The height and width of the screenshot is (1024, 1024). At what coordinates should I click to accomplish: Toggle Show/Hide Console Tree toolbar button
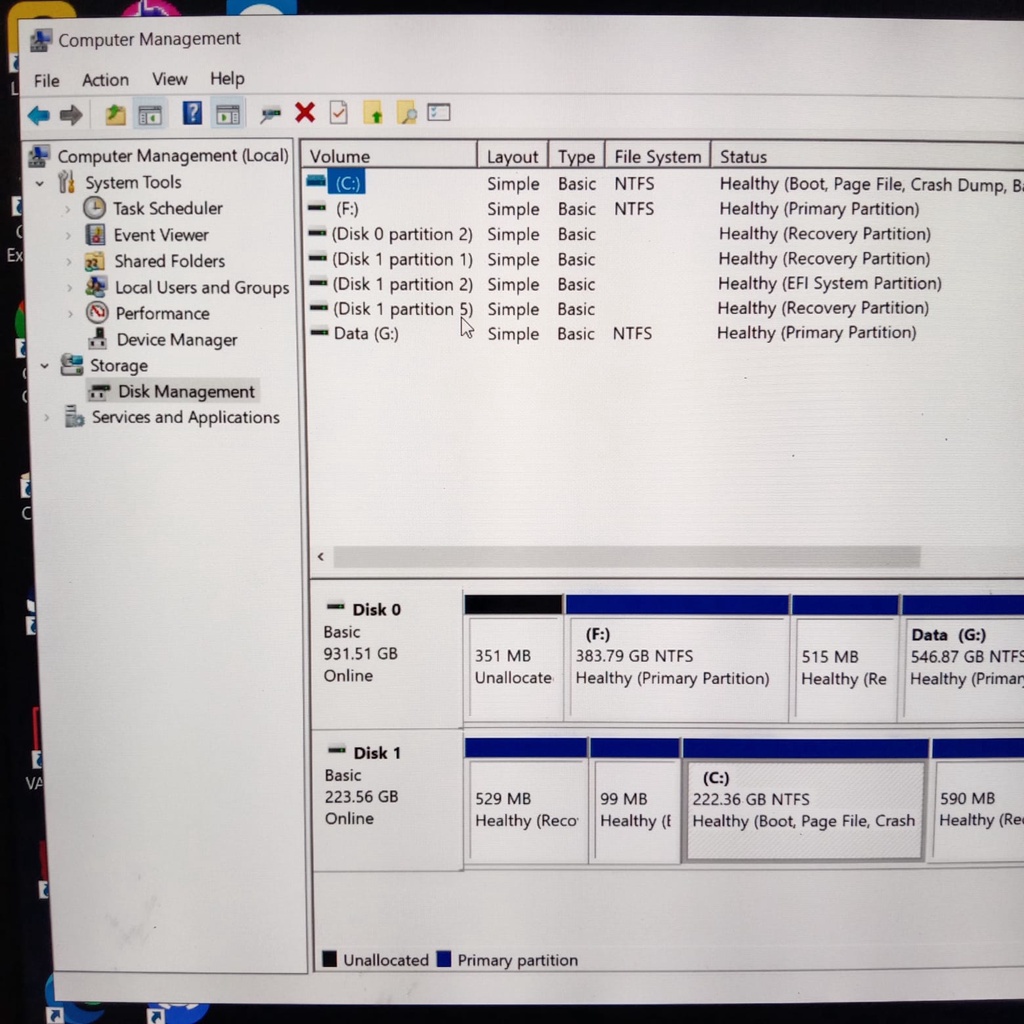click(150, 115)
